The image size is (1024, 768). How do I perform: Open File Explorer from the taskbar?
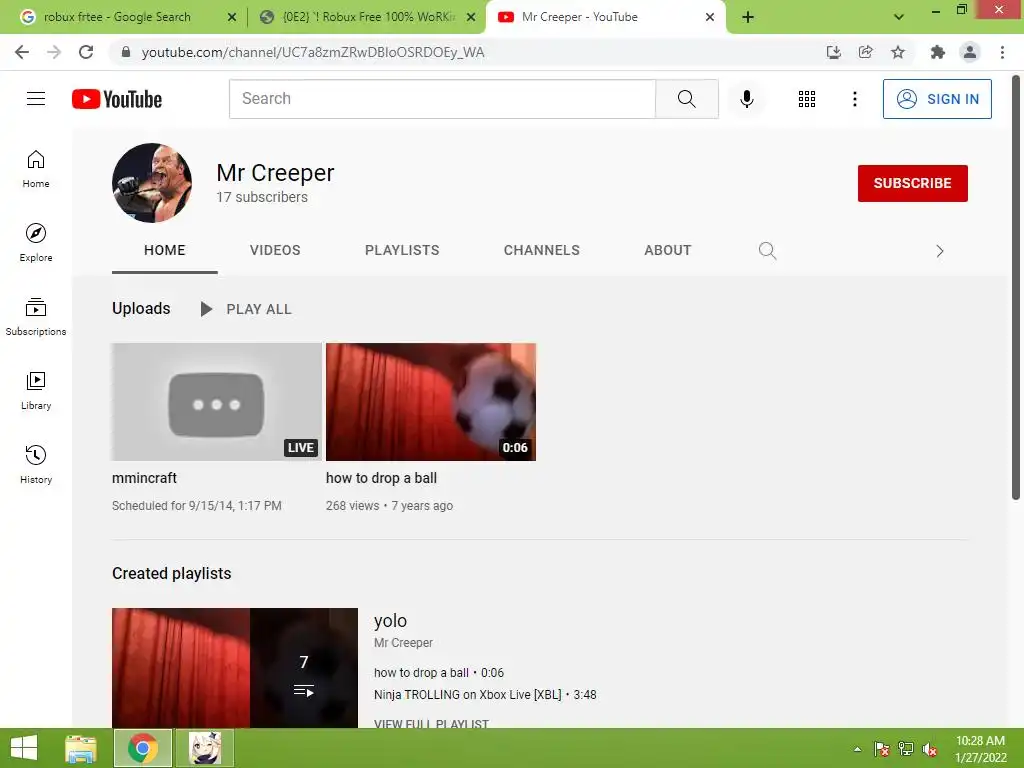(81, 748)
